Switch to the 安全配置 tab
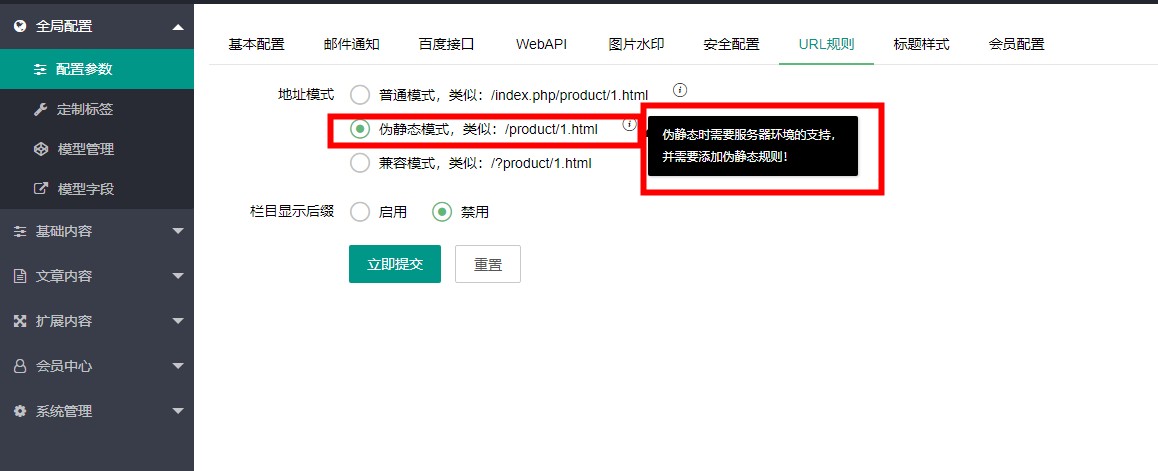Viewport: 1158px width, 471px height. [x=731, y=44]
